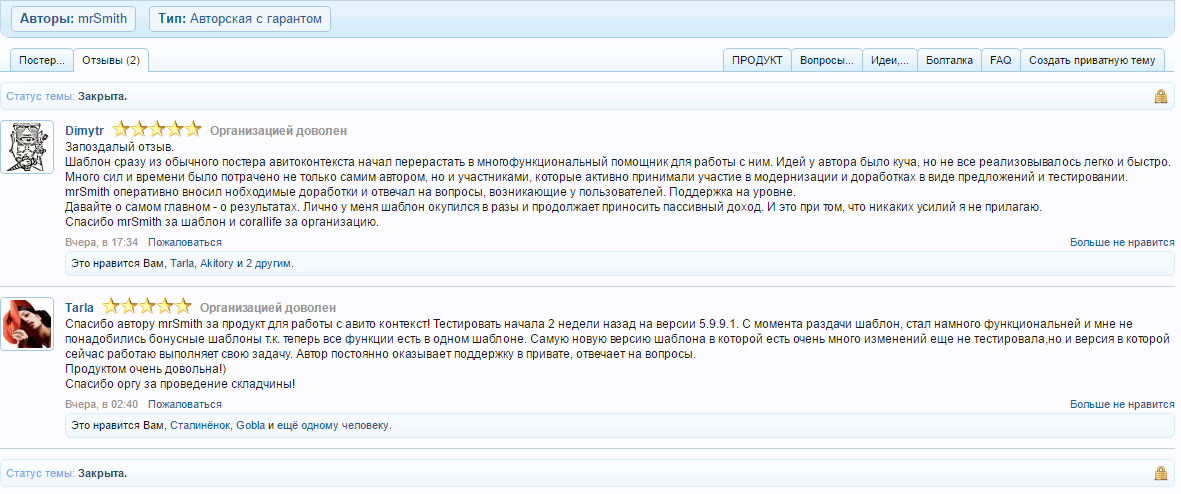The height and width of the screenshot is (494, 1181).
Task: Open the Вопросы... tab
Action: pyautogui.click(x=826, y=60)
